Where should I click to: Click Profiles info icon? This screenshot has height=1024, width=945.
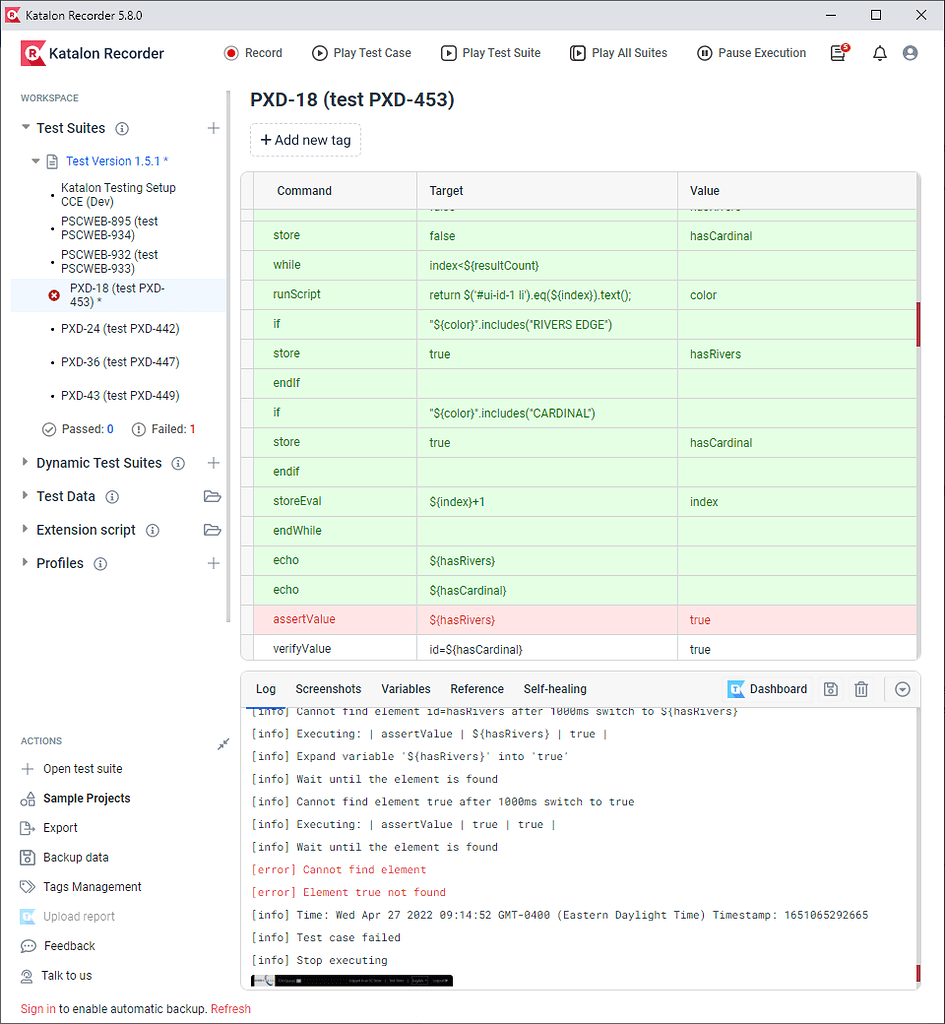tap(101, 564)
